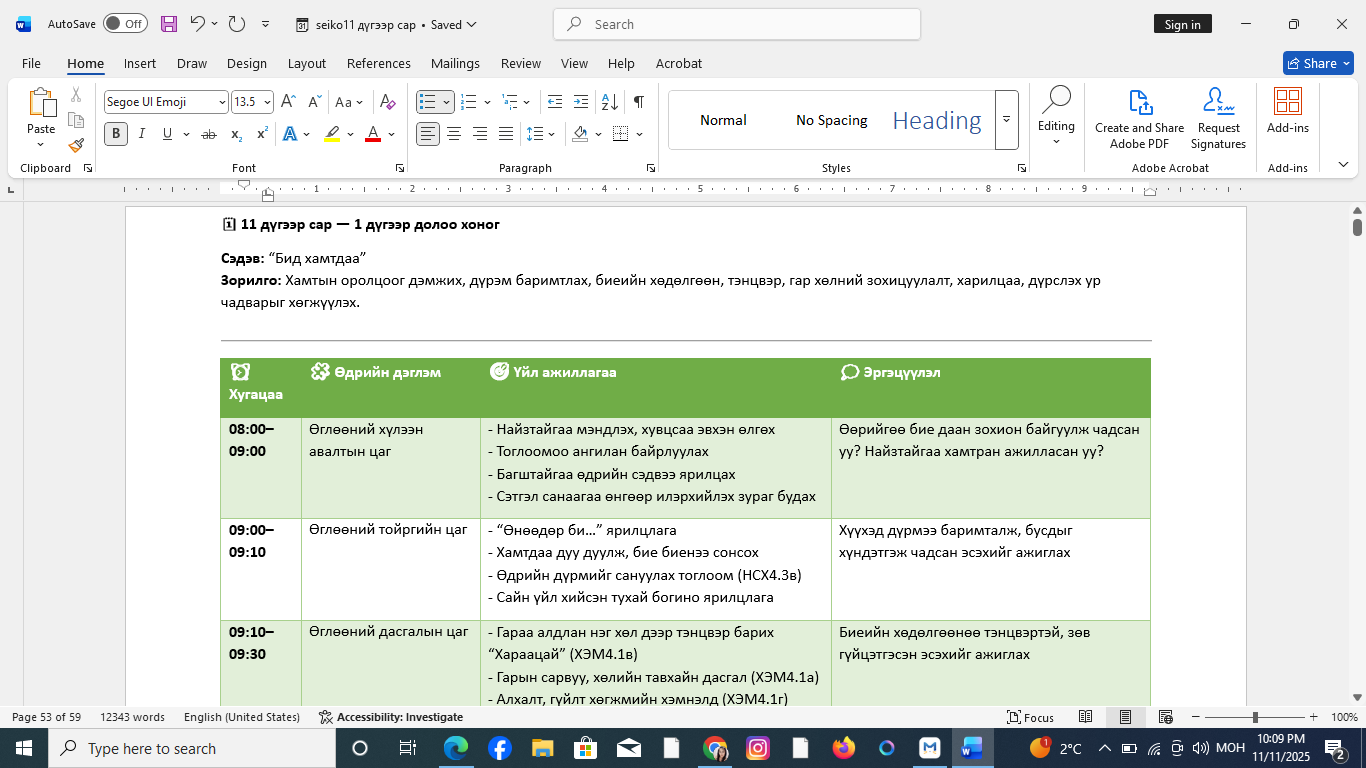Expand the font size dropdown
This screenshot has height=768, width=1366.
click(x=267, y=102)
